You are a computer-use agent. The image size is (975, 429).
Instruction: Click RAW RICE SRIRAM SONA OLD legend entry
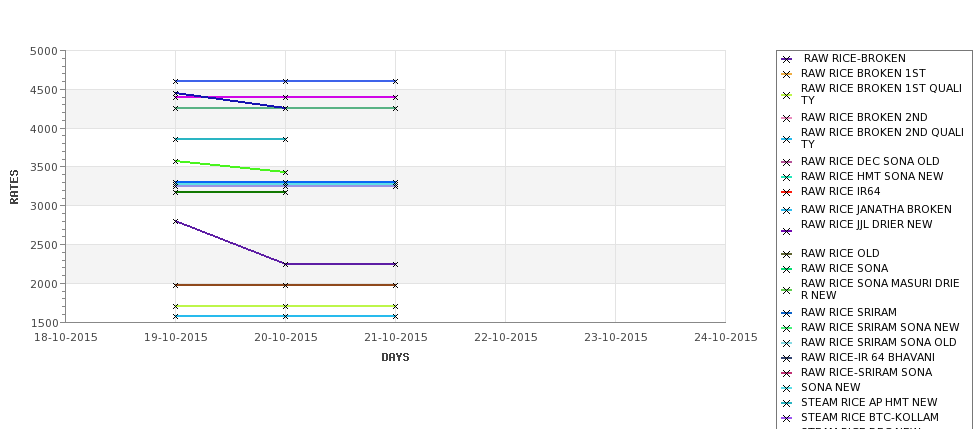tap(878, 343)
